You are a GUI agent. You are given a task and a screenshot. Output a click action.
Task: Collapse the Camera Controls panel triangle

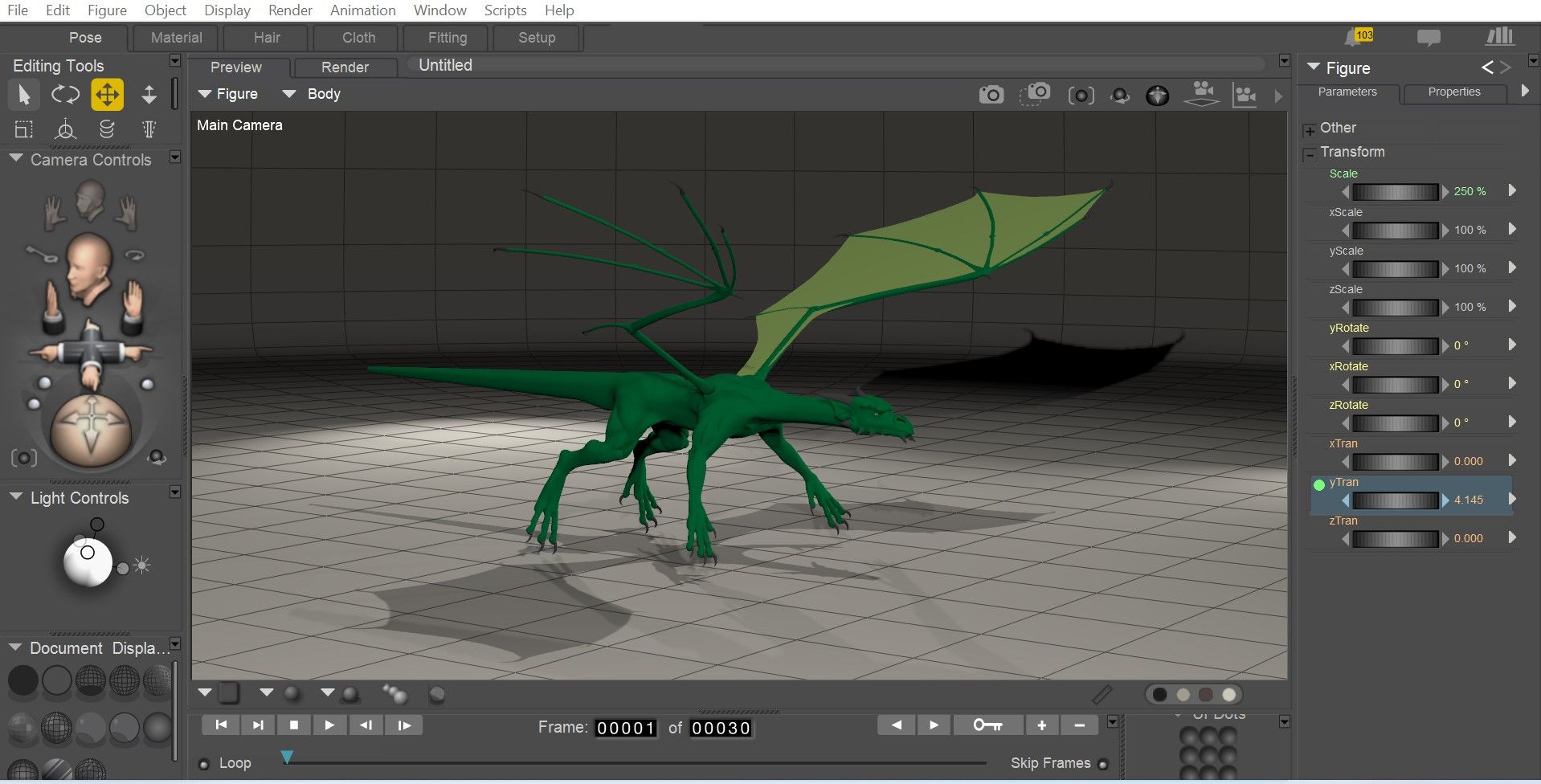(15, 159)
